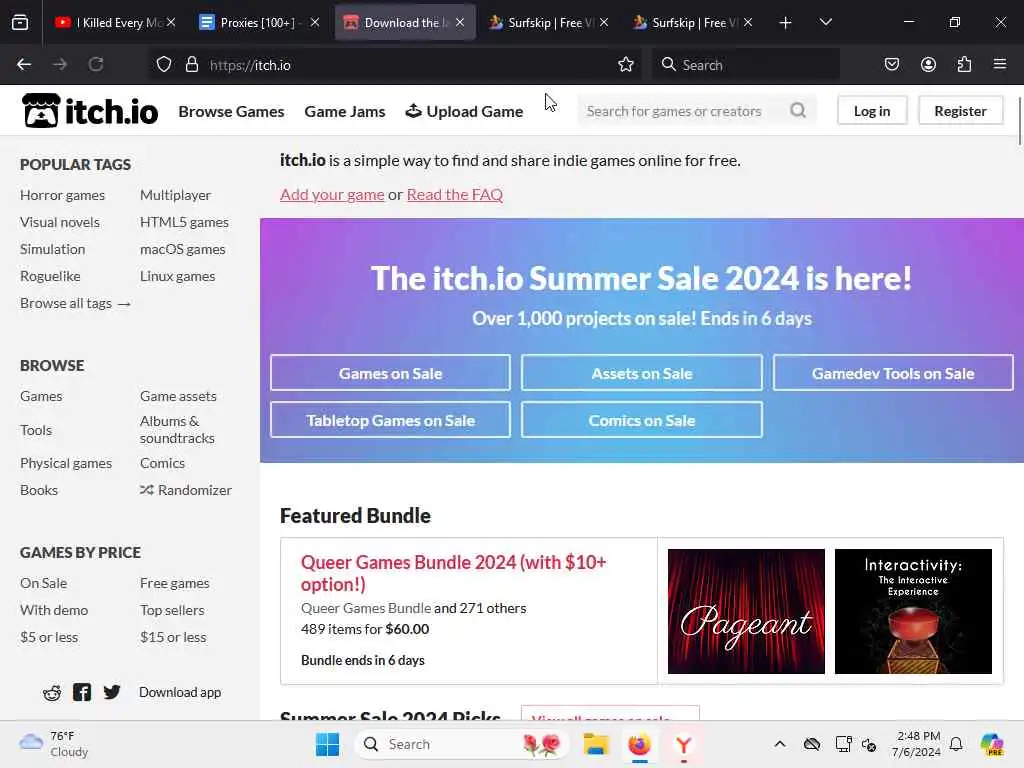Screen dimensions: 1024x768
Task: Switch to the second Surfskip tab
Action: 692,22
